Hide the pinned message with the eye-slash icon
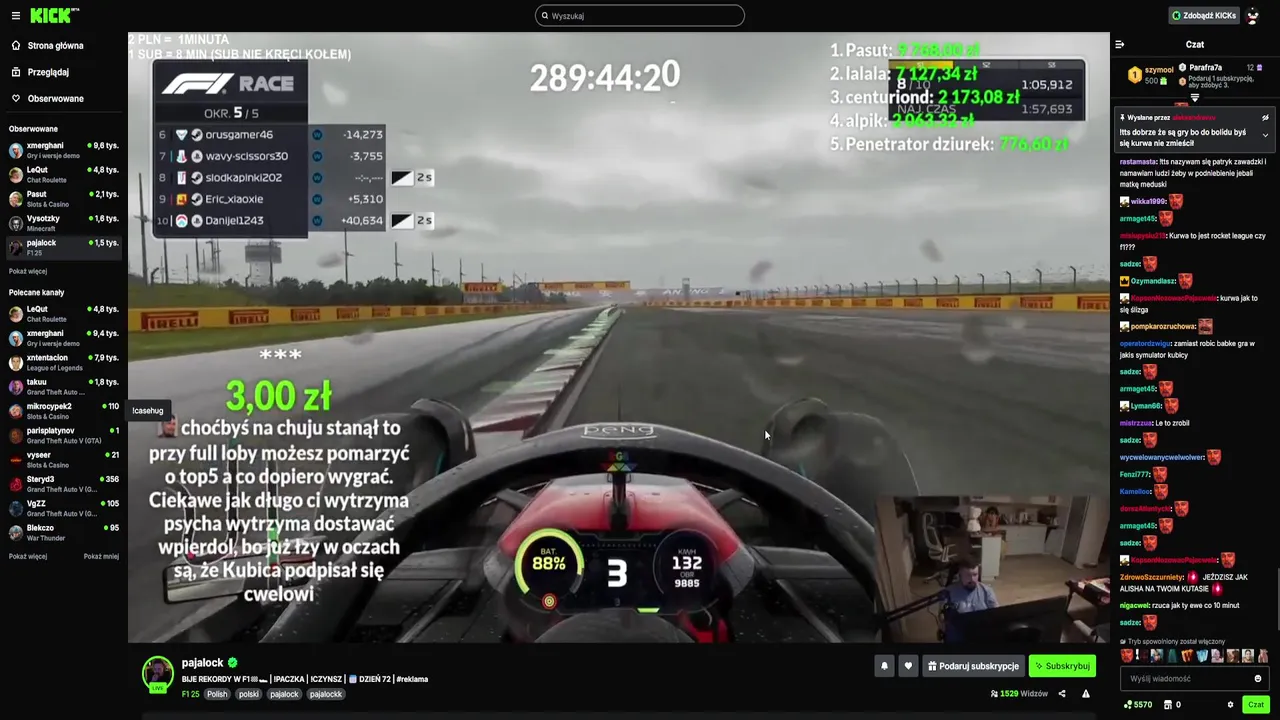The image size is (1280, 720). pos(1265,117)
